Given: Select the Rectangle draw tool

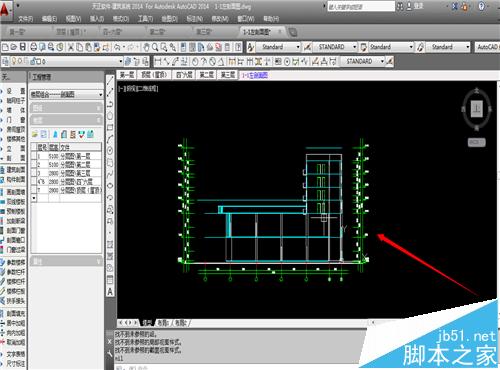Looking at the screenshot, I should click(110, 128).
